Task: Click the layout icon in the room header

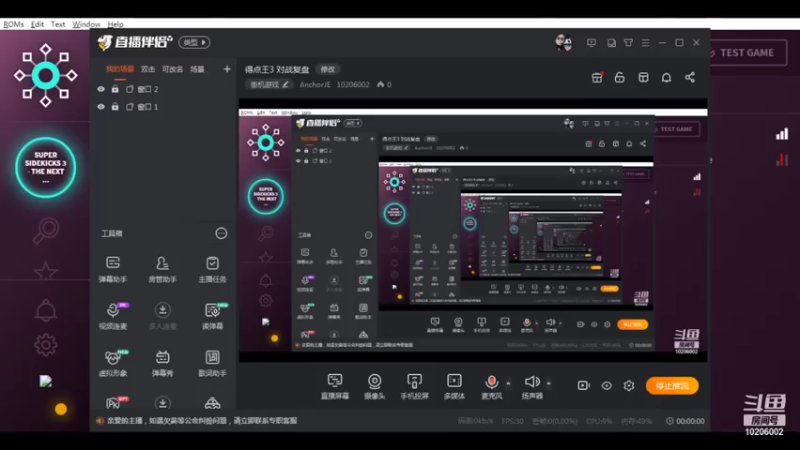Action: (643, 78)
